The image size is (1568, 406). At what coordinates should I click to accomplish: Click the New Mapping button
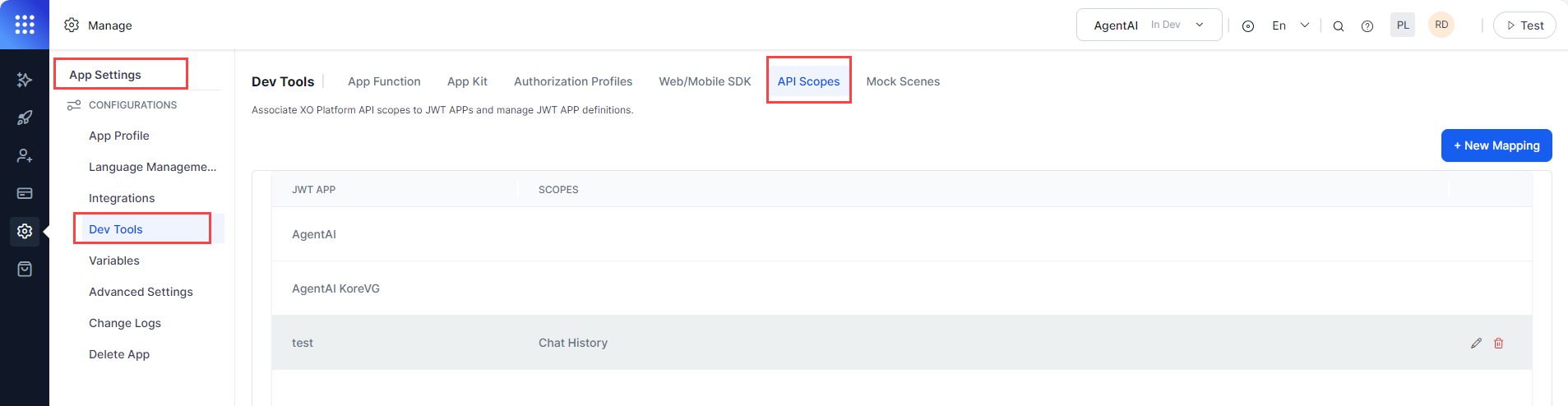point(1496,145)
